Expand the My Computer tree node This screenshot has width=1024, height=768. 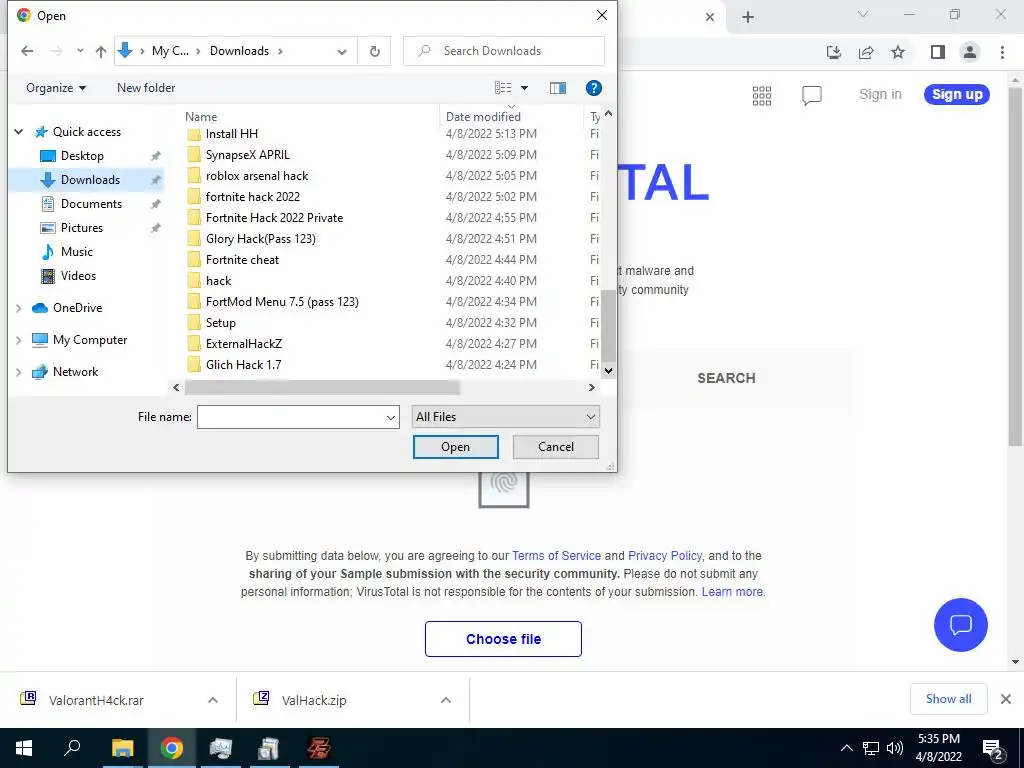click(19, 340)
